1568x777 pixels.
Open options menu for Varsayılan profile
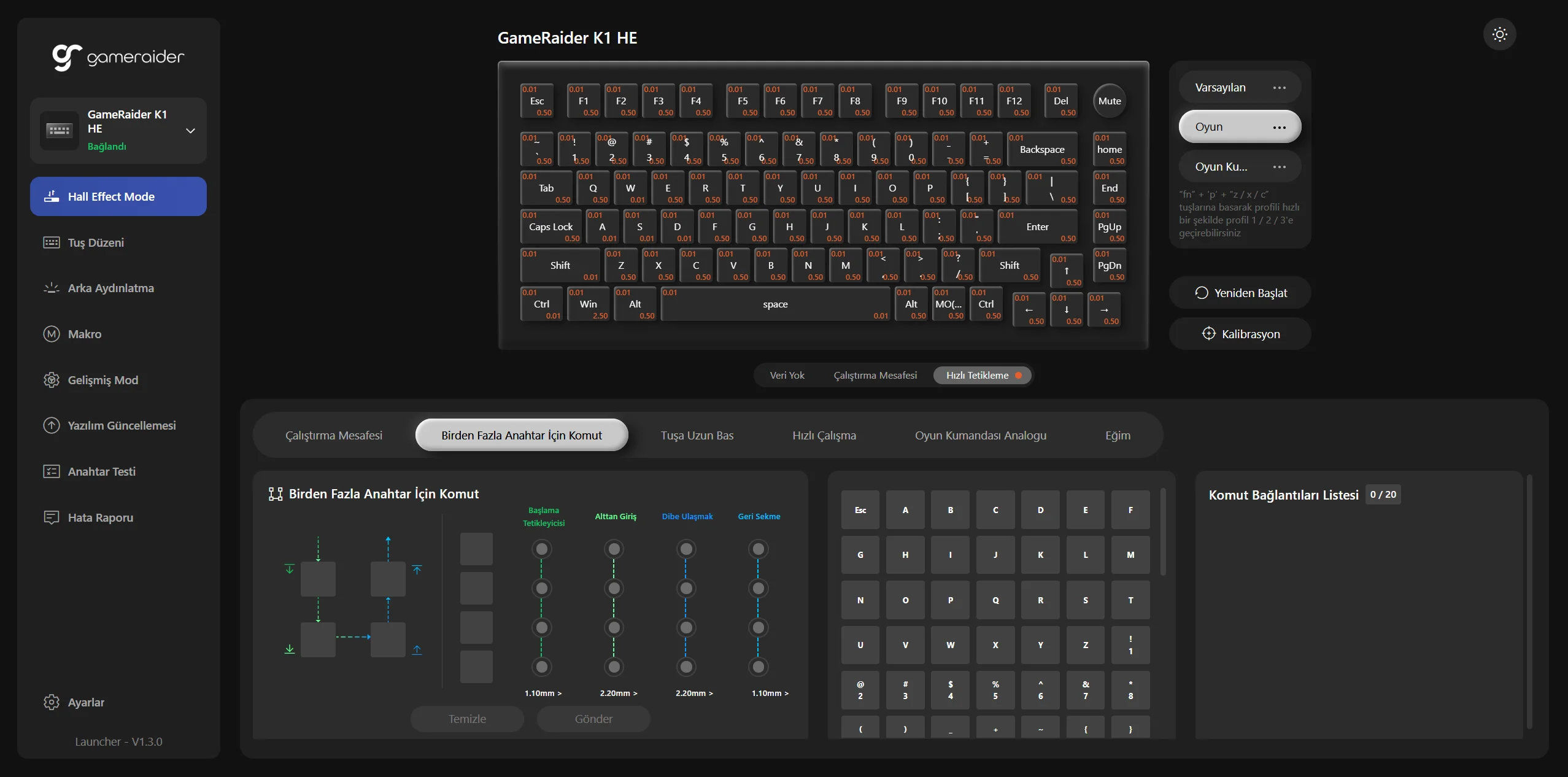[1279, 88]
